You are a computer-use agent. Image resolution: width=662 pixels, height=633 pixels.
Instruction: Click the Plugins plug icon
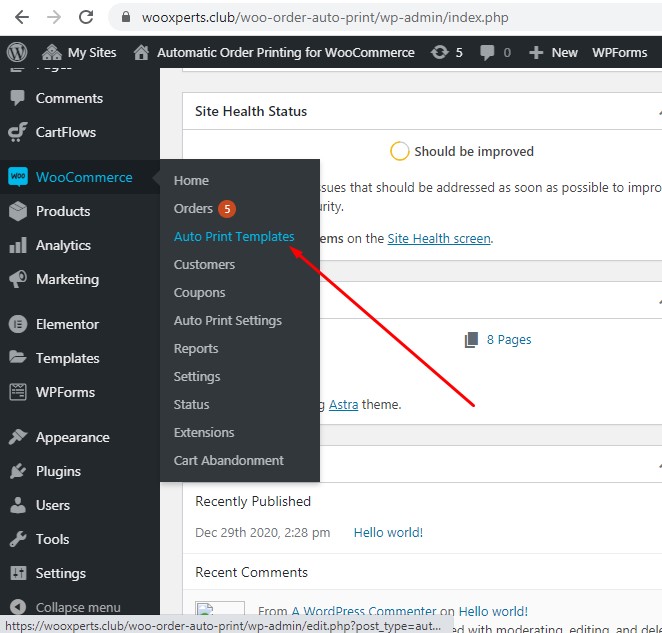pyautogui.click(x=18, y=471)
